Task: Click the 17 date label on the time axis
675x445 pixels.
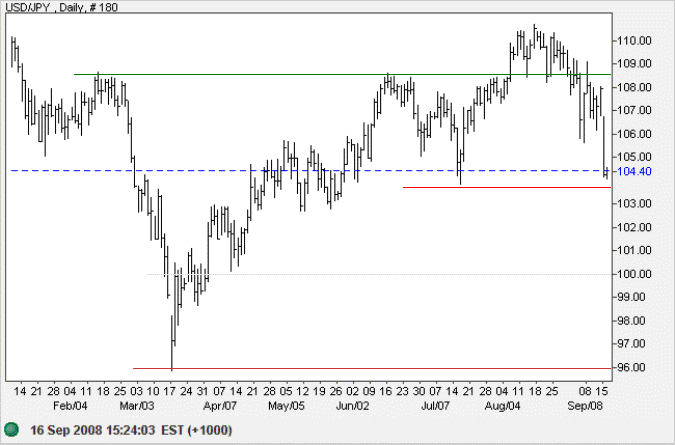Action: click(170, 392)
